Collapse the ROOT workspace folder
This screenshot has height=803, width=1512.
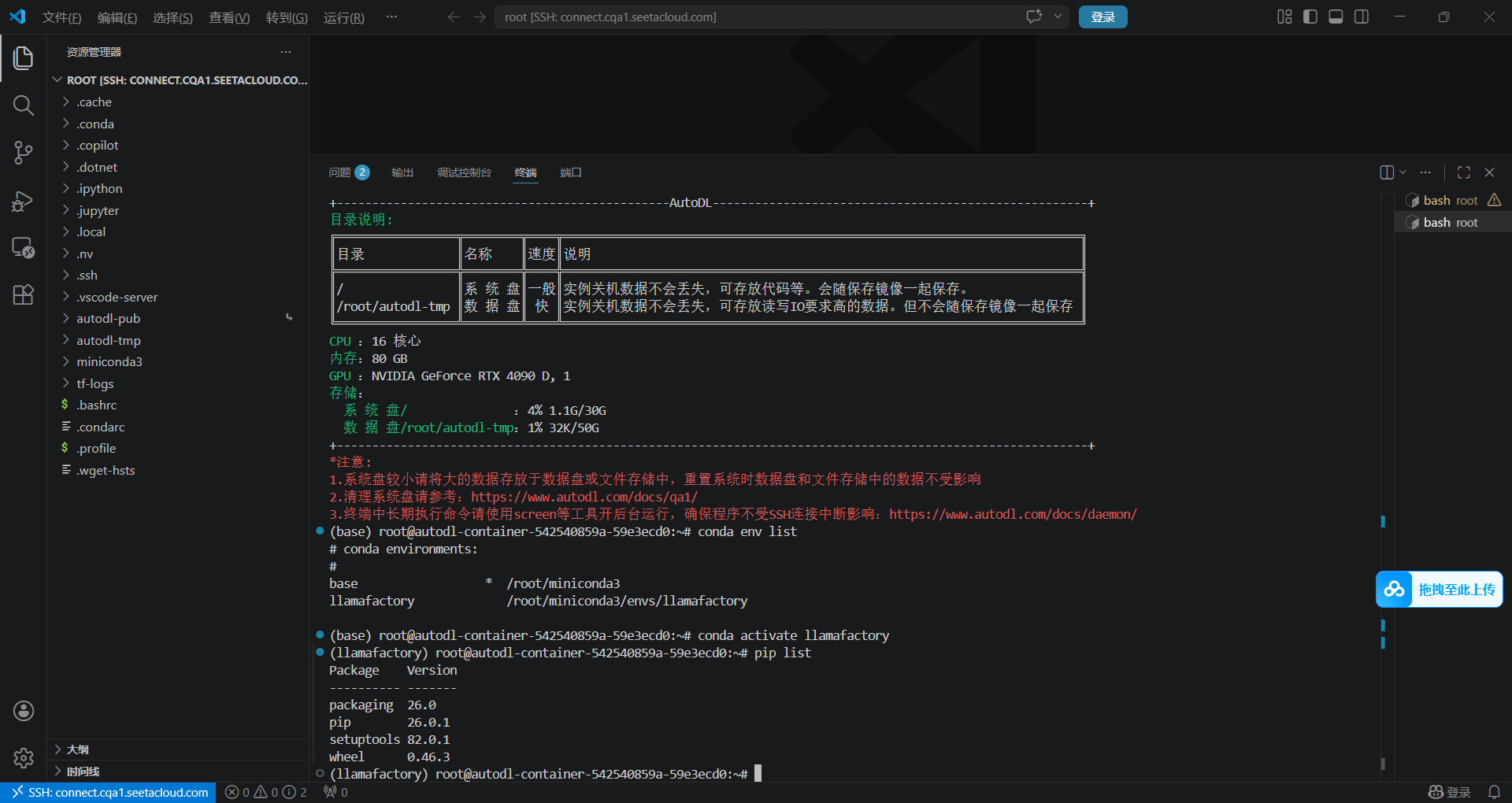click(178, 80)
